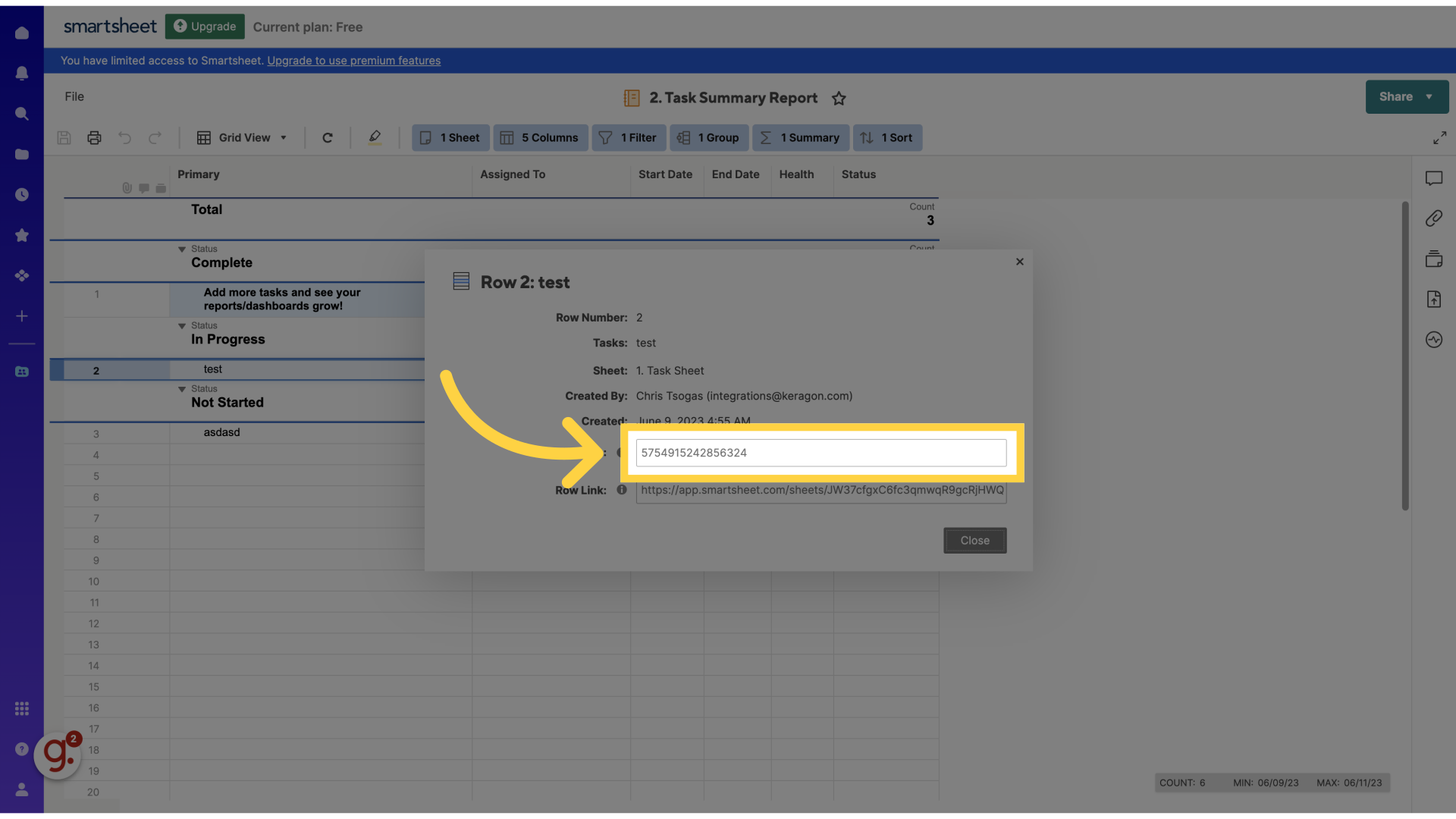Open Activity Log icon on right

click(x=1433, y=340)
